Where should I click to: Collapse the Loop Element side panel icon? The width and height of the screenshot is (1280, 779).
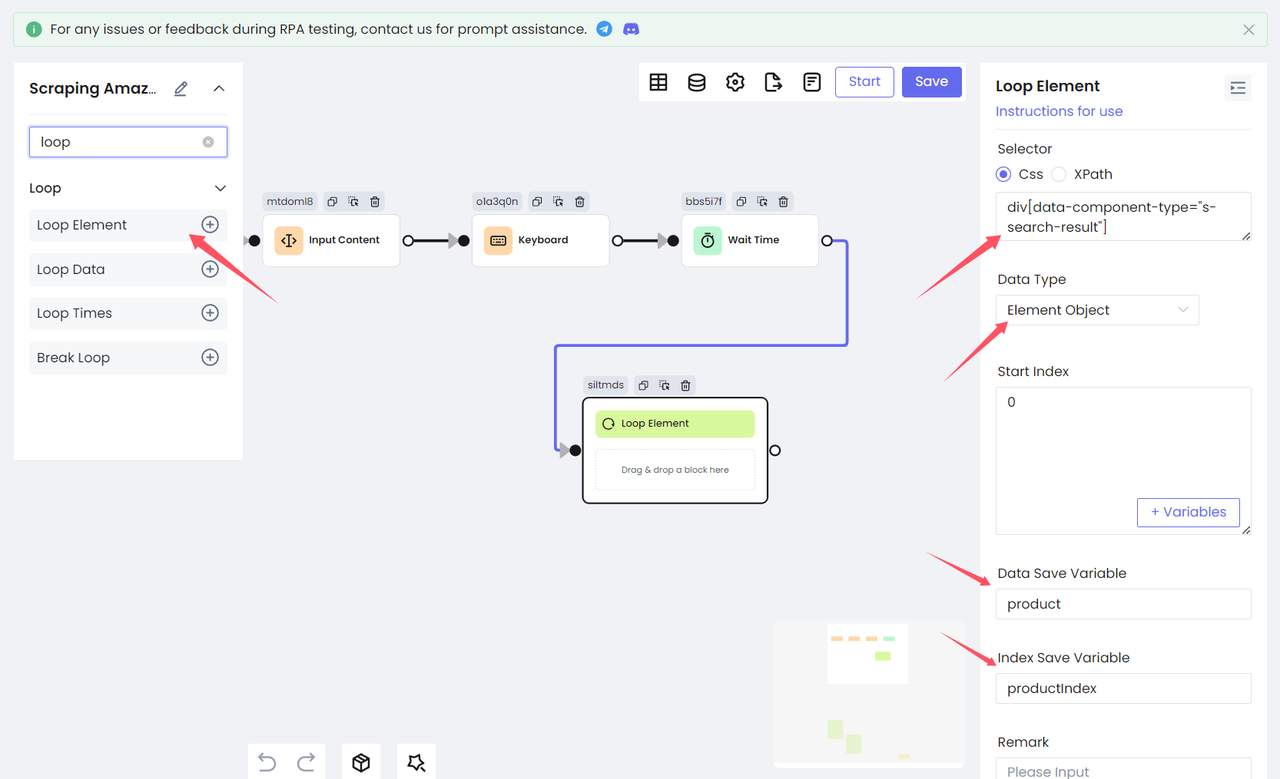coord(1238,88)
